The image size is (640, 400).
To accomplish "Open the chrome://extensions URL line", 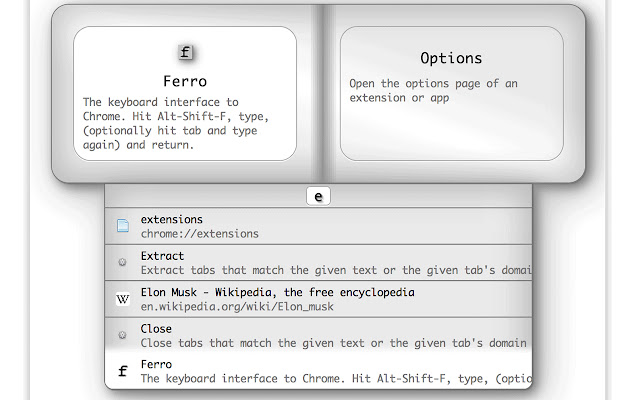I will (x=200, y=234).
